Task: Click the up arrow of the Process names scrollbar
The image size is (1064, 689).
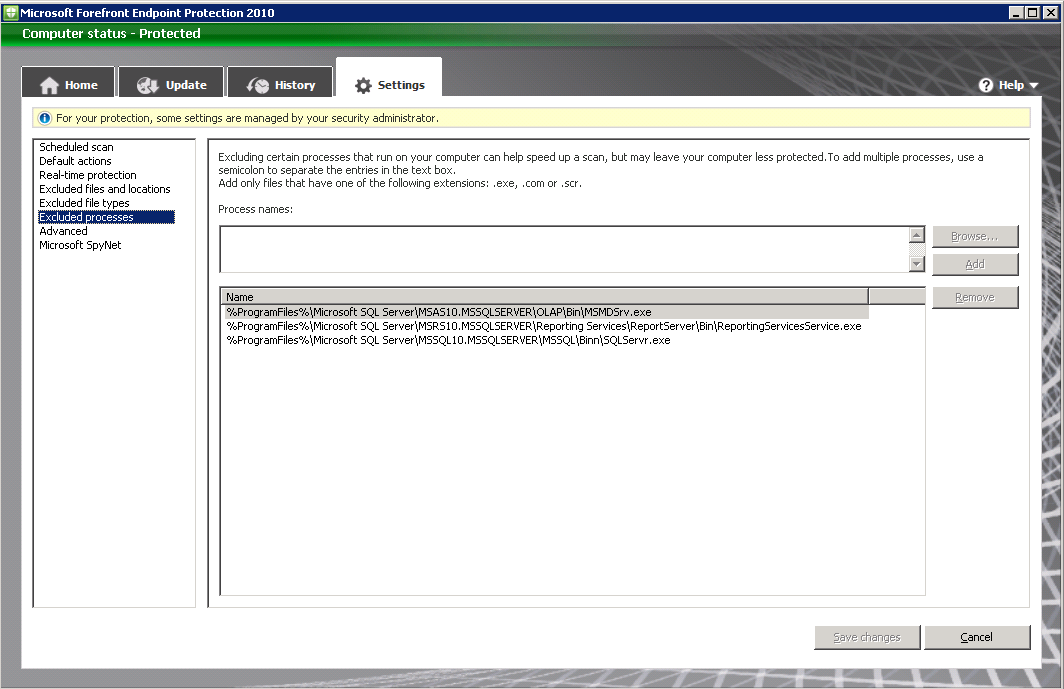Action: [917, 234]
